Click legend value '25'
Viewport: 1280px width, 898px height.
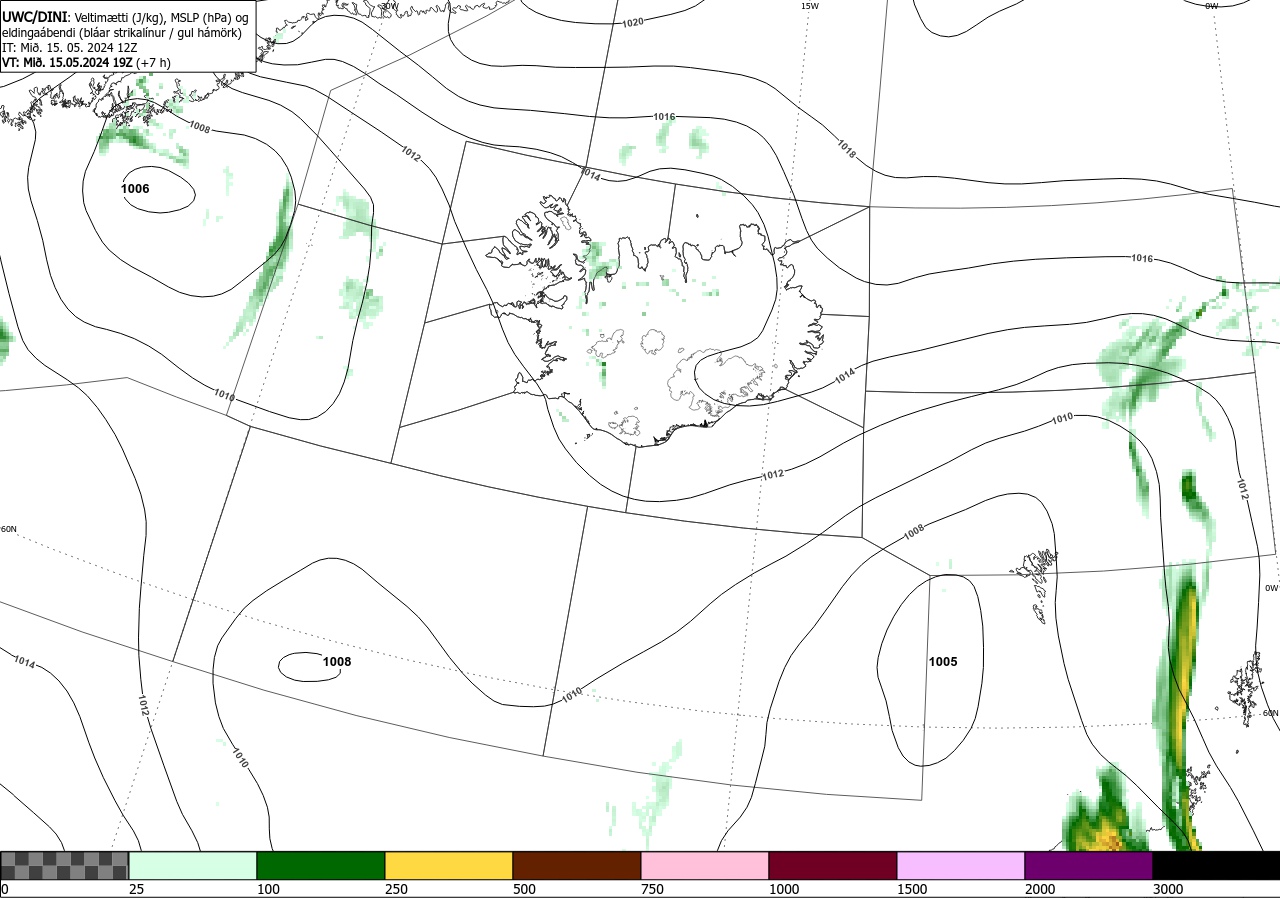[x=136, y=889]
